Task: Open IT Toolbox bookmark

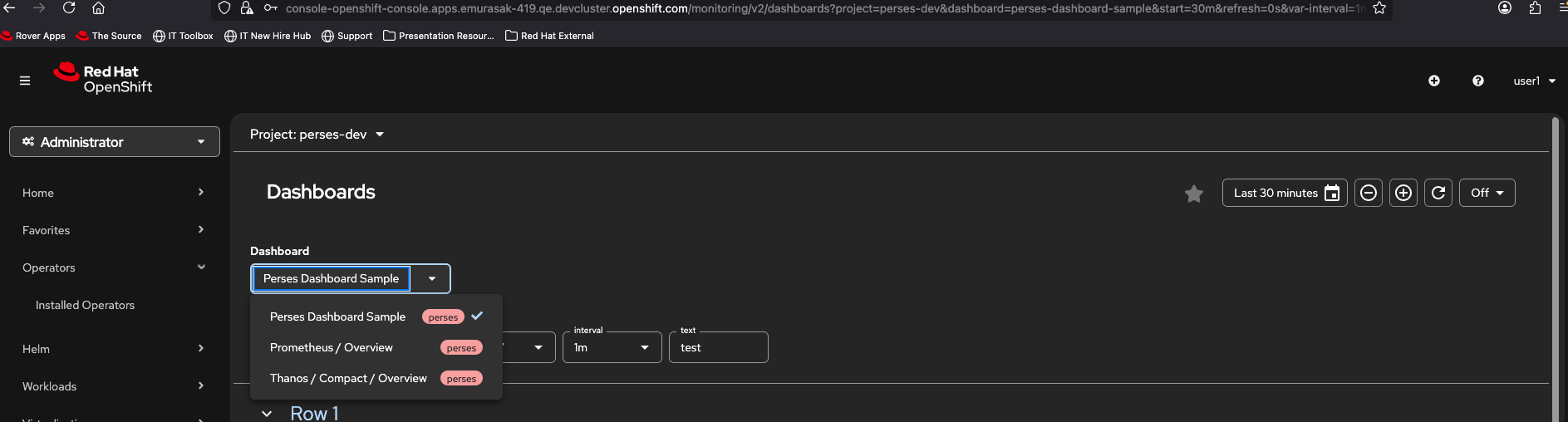Action: [183, 36]
